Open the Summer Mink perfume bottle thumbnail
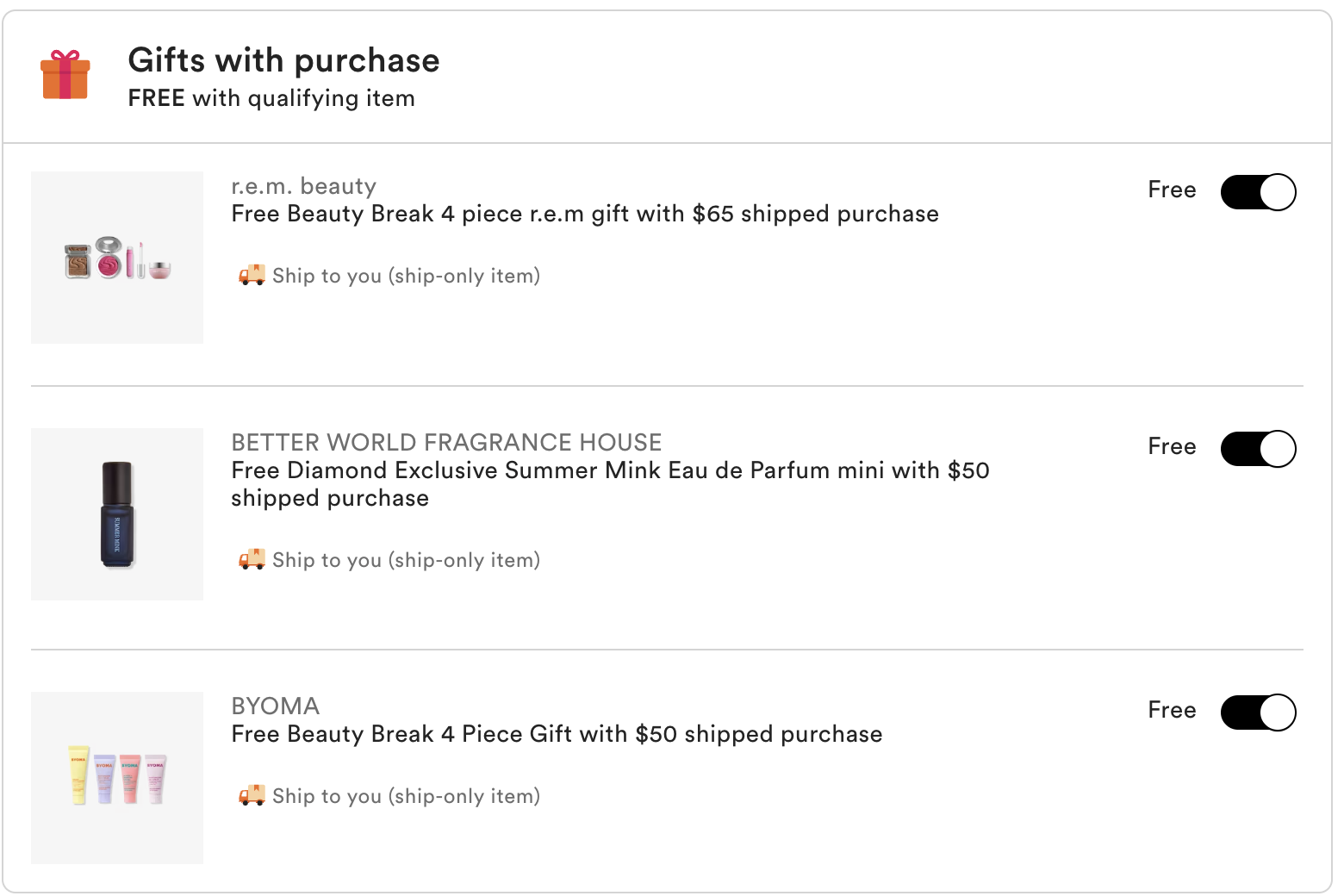This screenshot has height=896, width=1344. click(x=117, y=514)
